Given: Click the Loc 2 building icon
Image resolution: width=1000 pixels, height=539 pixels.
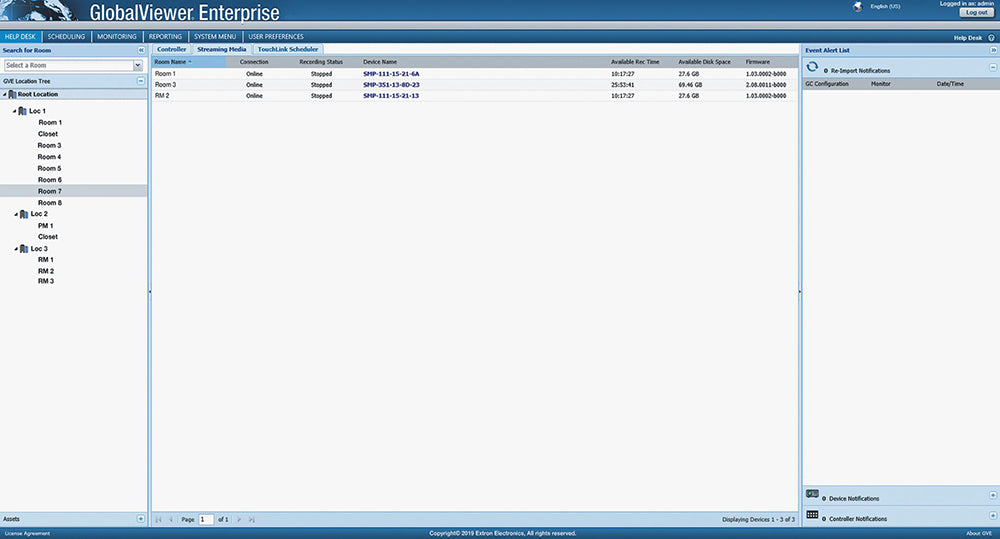Looking at the screenshot, I should pyautogui.click(x=24, y=214).
